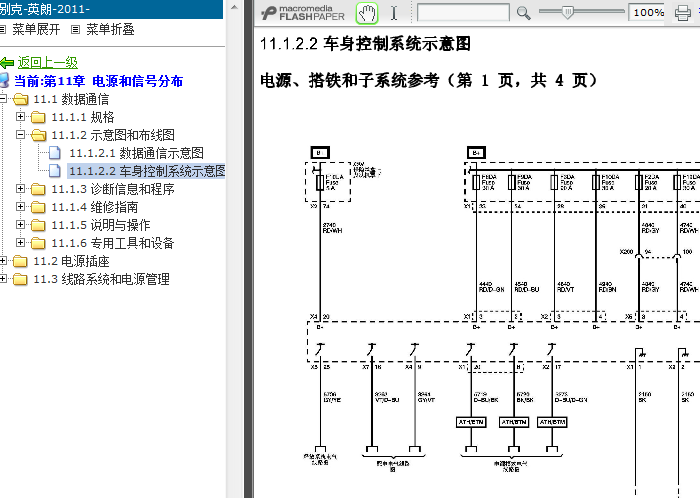This screenshot has width=700, height=498.
Task: Collapse the 11.1 数据通信 node
Action: 3,98
